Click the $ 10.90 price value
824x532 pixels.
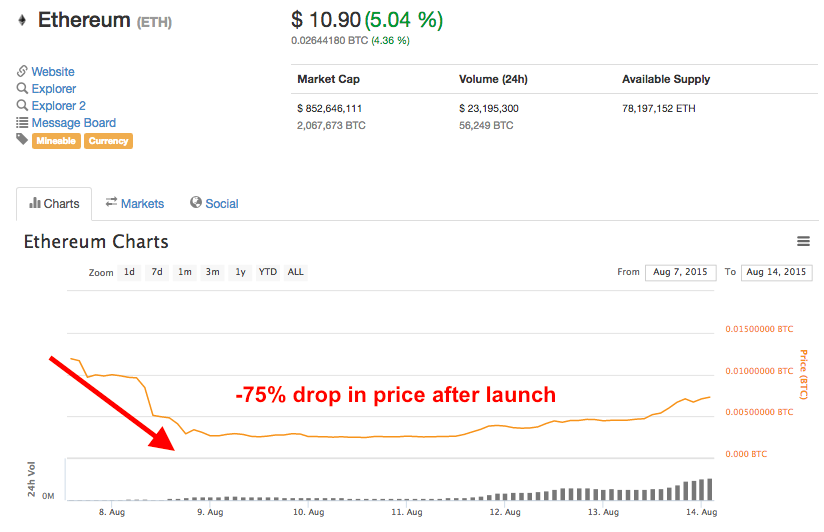(x=326, y=20)
